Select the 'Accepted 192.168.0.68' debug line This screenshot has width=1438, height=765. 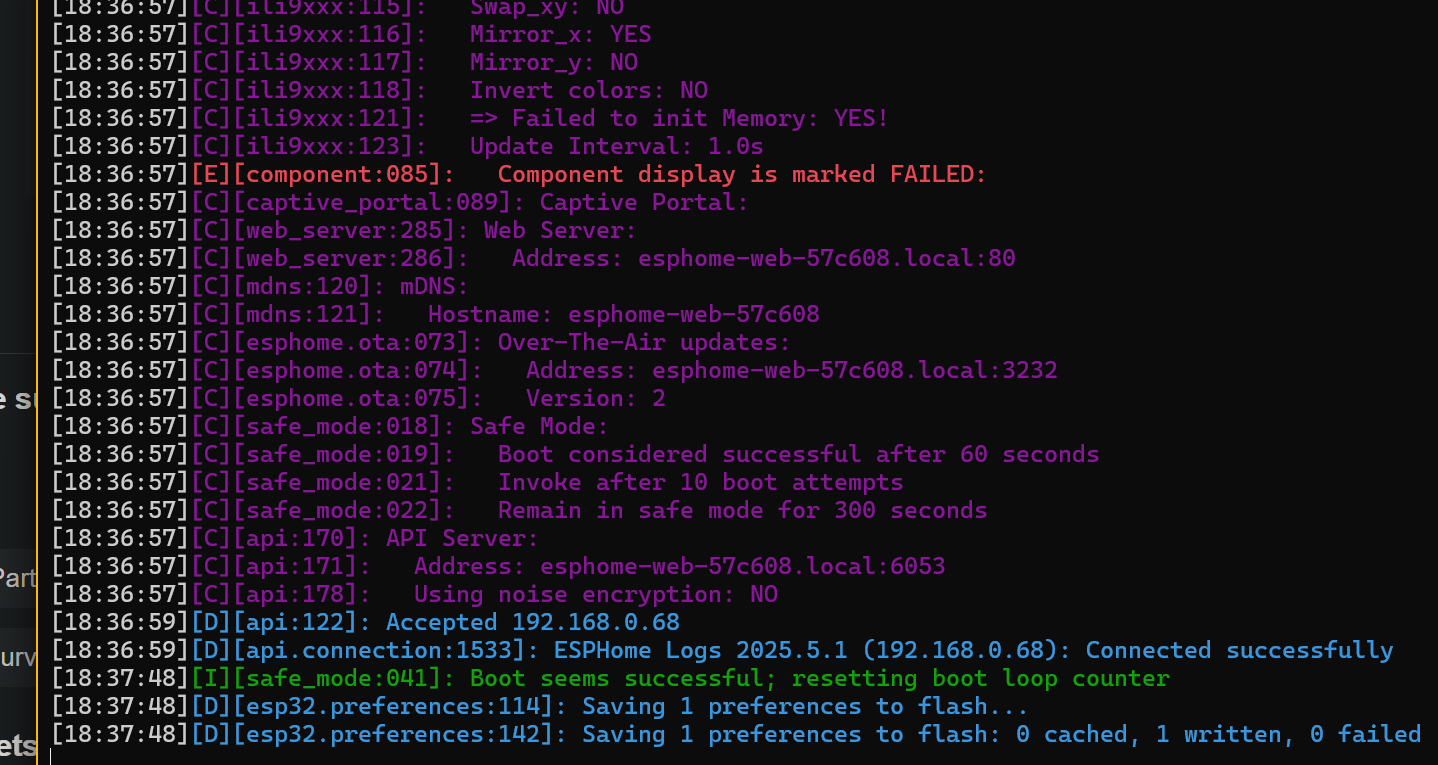point(366,622)
